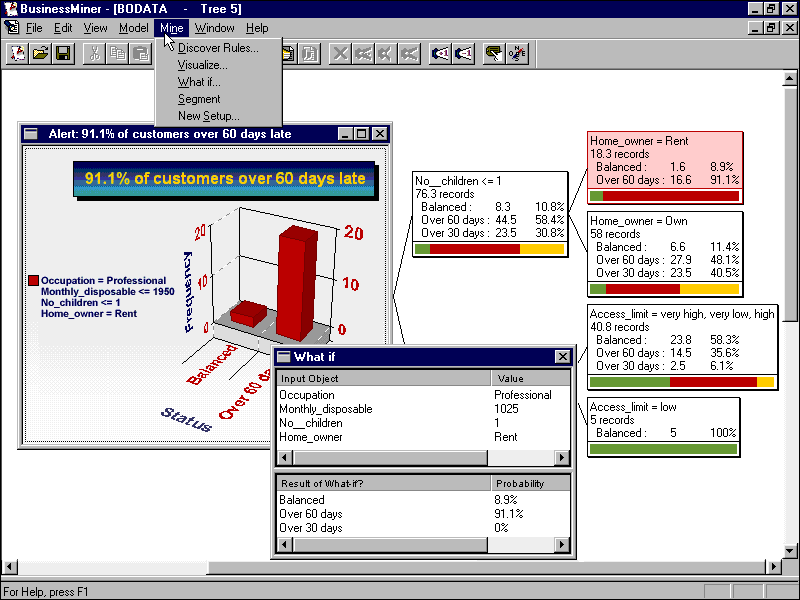Viewport: 800px width, 600px height.
Task: Click the Paste clipboard toolbar icon
Action: 141,54
